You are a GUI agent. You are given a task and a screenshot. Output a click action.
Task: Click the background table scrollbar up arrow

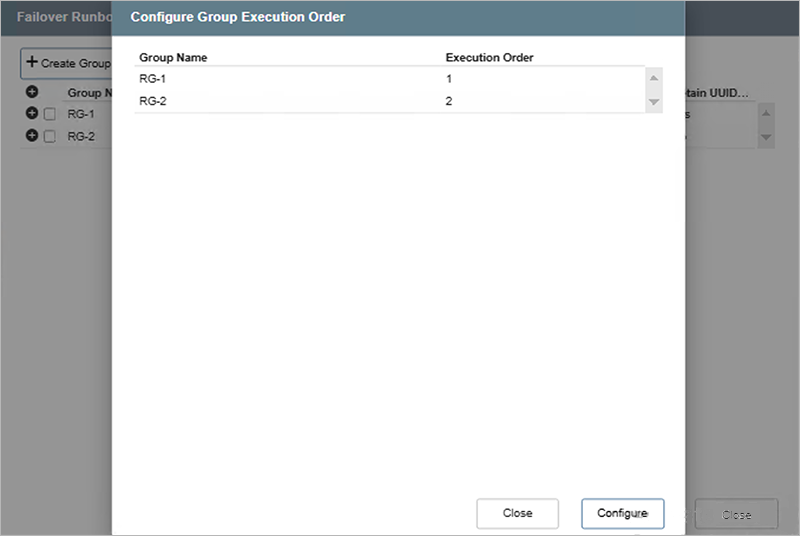tap(766, 113)
